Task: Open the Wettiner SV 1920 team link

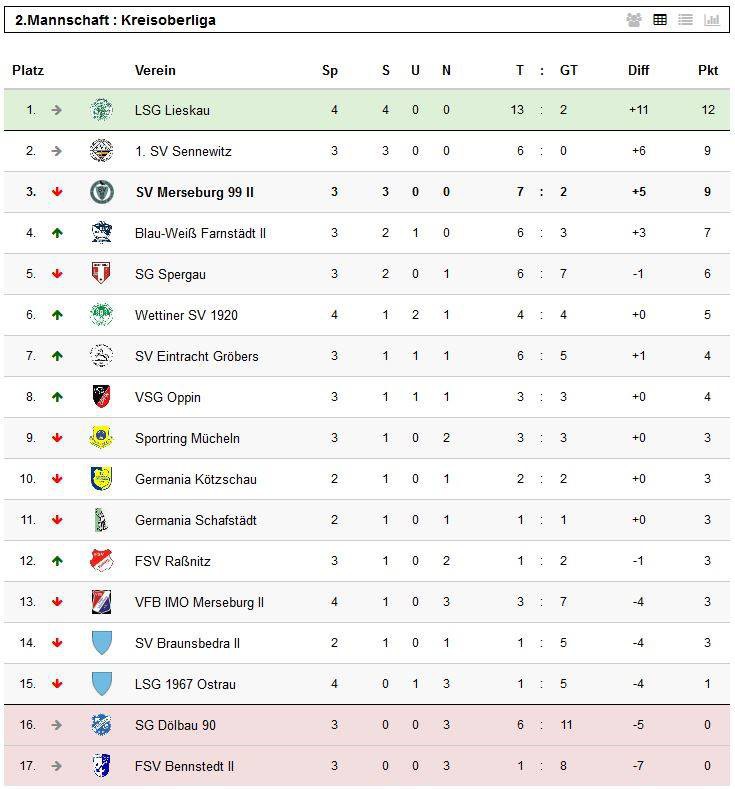Action: point(186,315)
